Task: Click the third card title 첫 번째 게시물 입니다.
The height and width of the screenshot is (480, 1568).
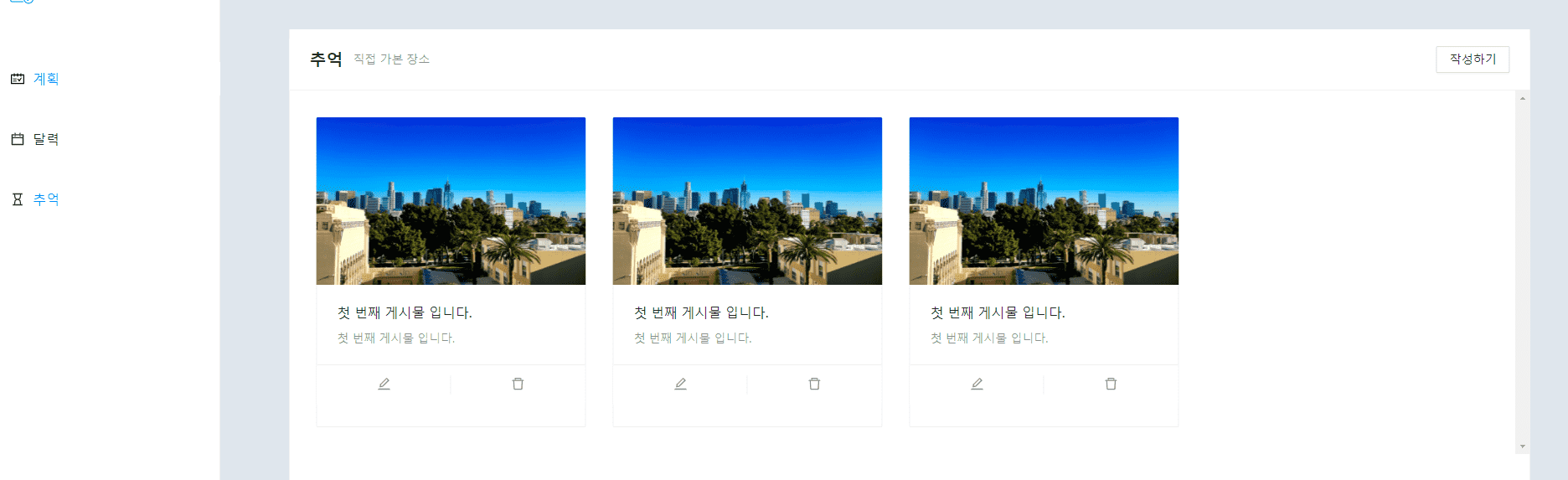Action: [998, 312]
